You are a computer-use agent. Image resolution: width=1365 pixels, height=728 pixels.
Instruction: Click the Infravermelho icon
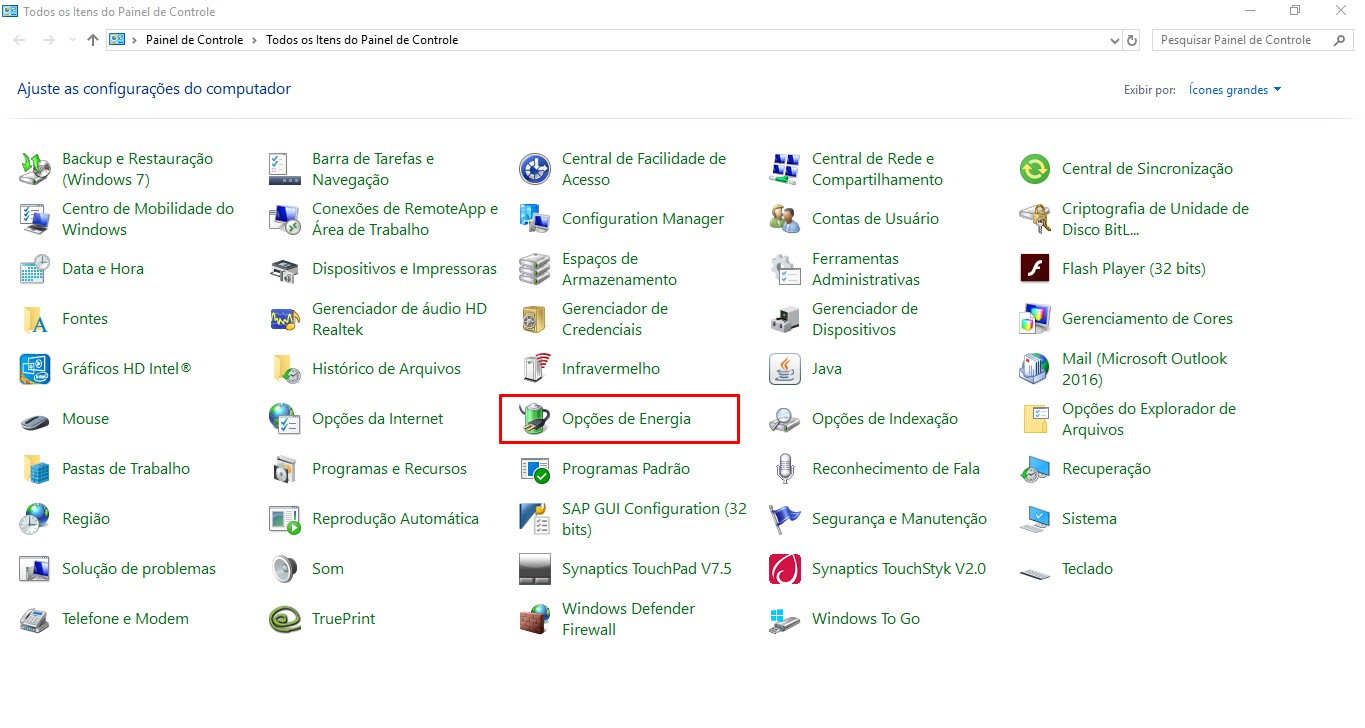[535, 369]
